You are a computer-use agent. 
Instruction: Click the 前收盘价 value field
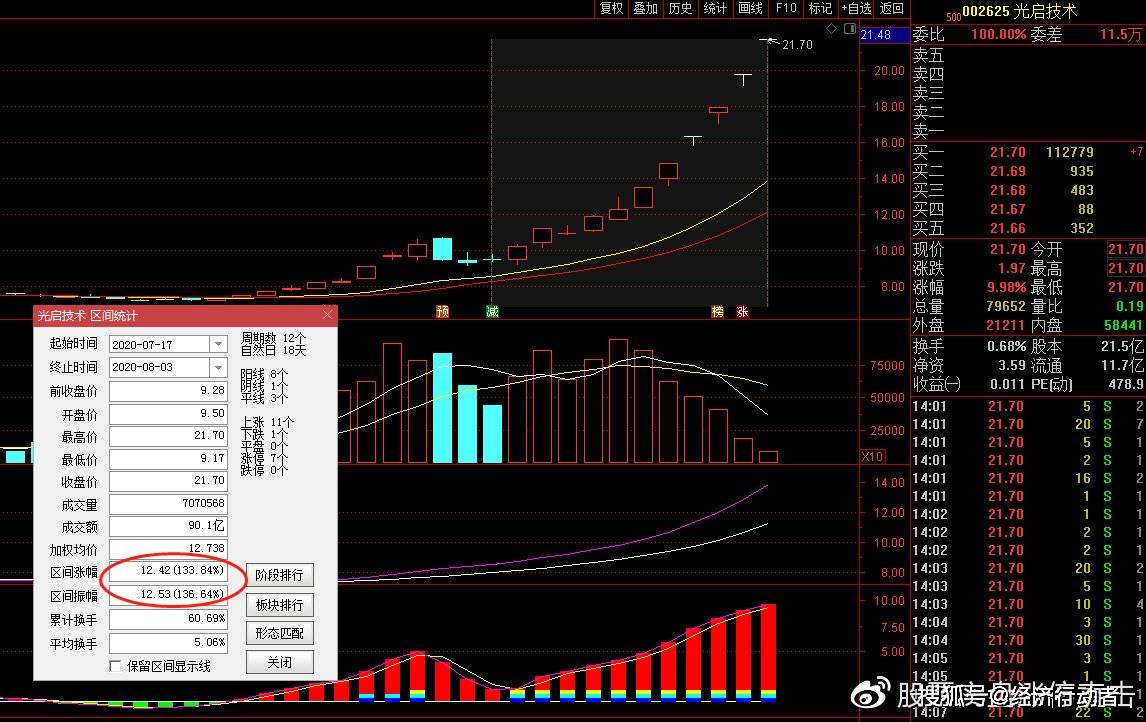pos(168,391)
